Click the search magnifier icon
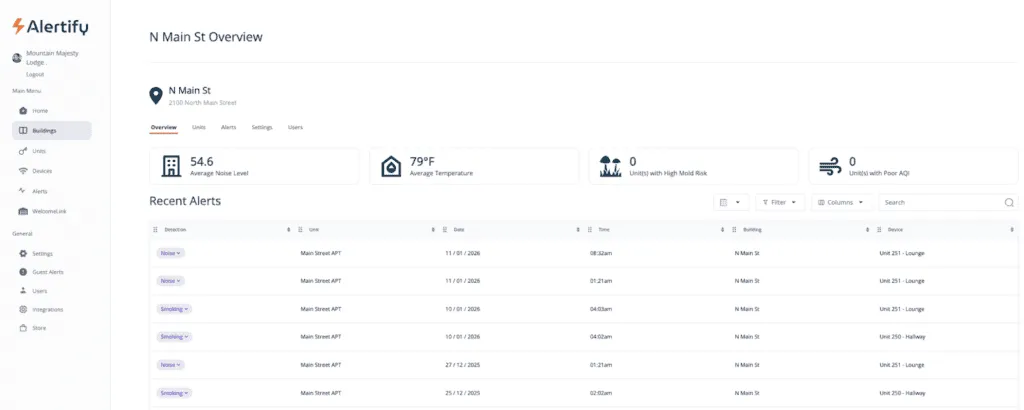 click(x=1009, y=202)
